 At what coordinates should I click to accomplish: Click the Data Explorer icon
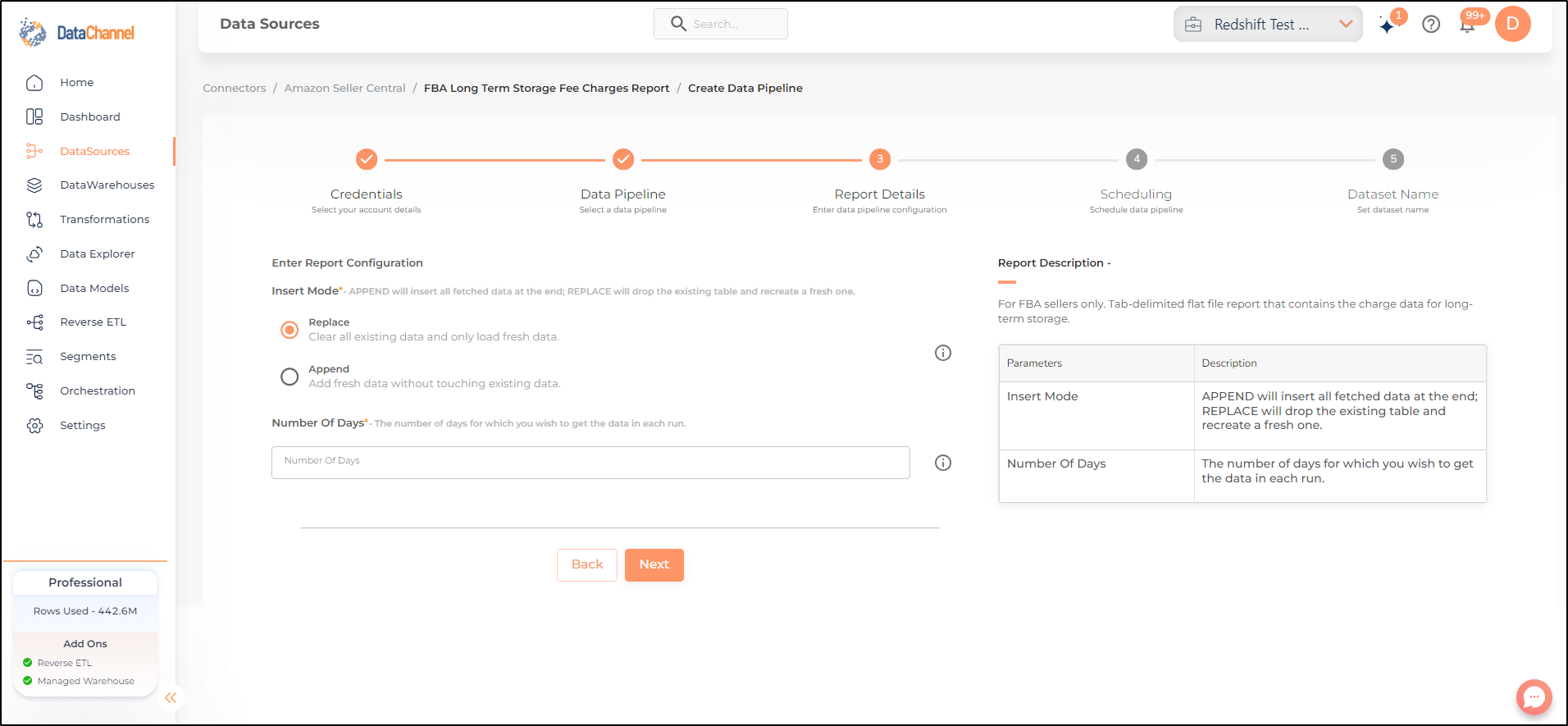click(x=34, y=254)
